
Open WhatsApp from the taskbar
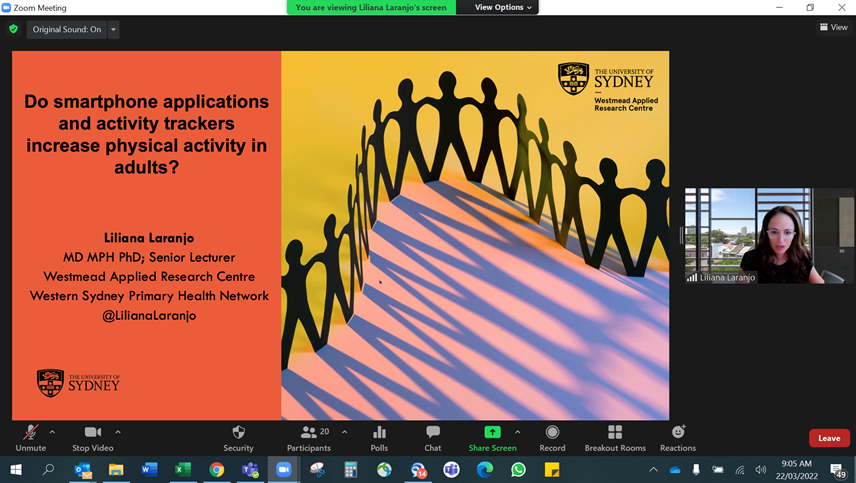pyautogui.click(x=518, y=469)
